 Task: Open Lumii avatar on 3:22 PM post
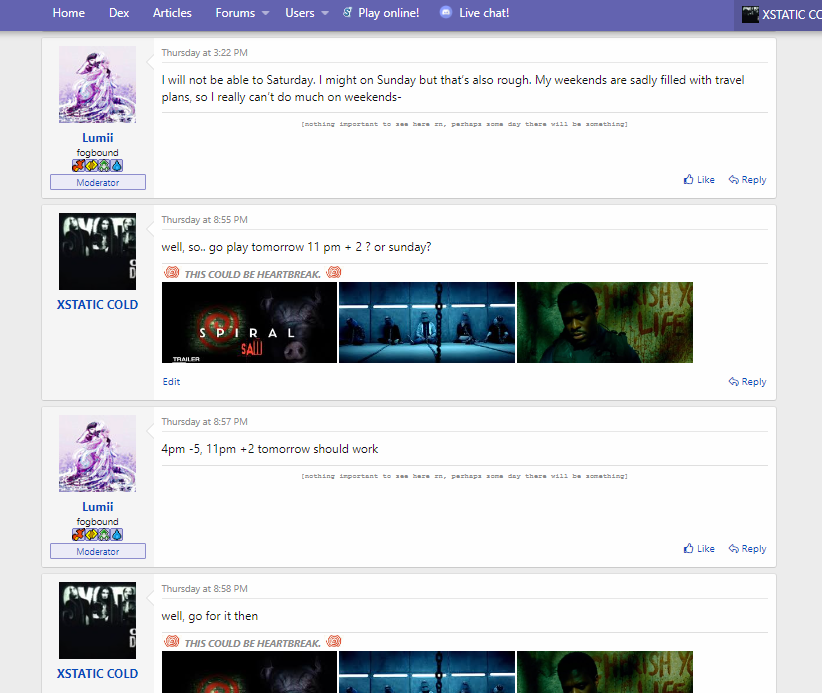point(98,84)
